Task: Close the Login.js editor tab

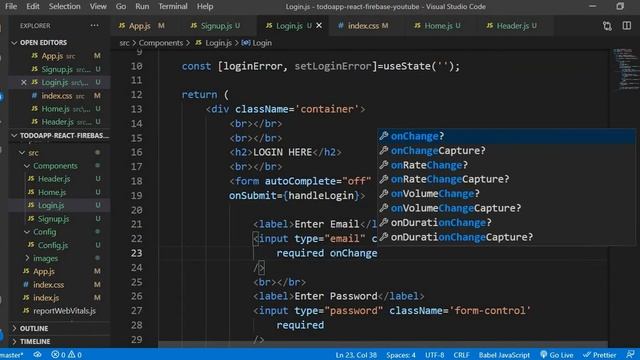Action: click(x=319, y=26)
